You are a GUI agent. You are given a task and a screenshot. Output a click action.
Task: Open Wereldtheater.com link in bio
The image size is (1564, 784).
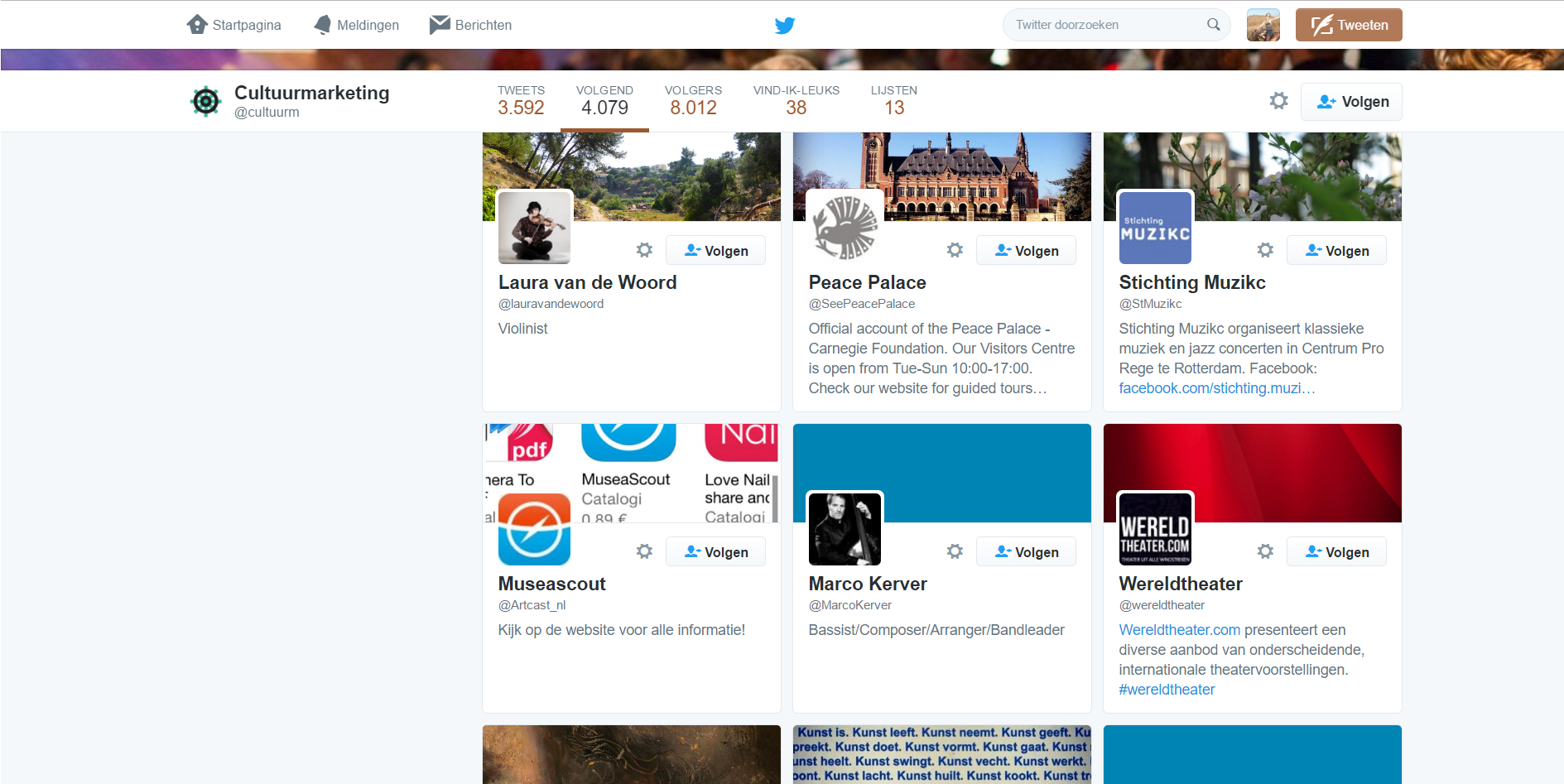point(1180,630)
